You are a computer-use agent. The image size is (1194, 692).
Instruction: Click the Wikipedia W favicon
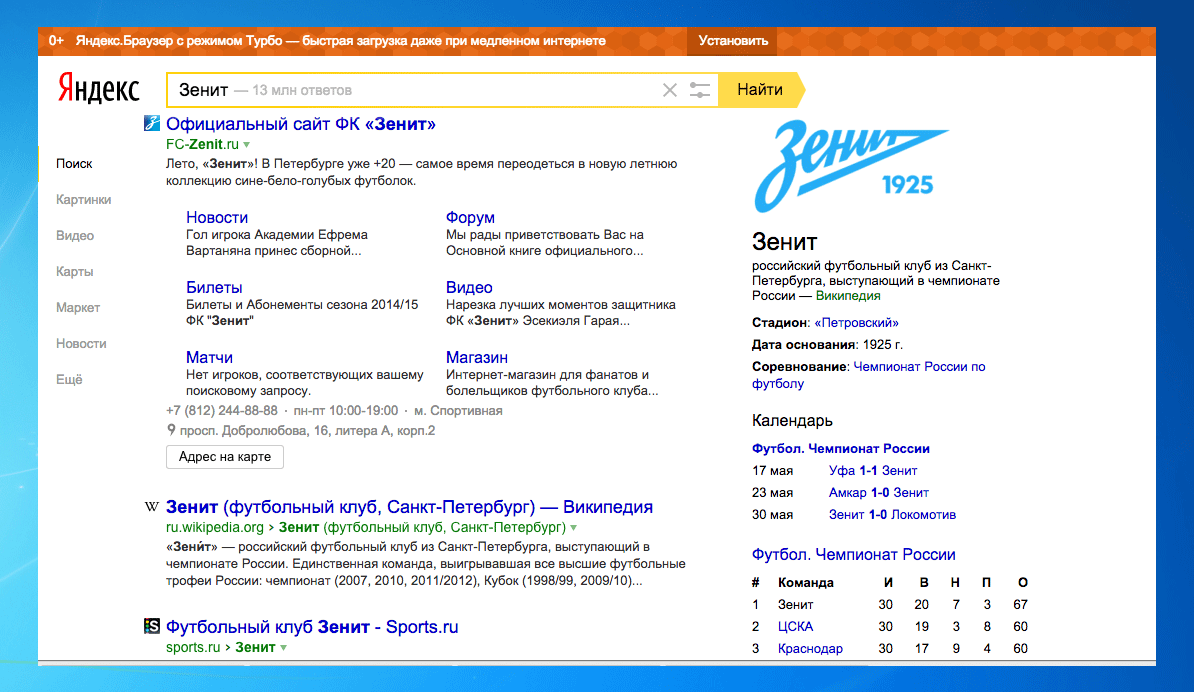(152, 506)
